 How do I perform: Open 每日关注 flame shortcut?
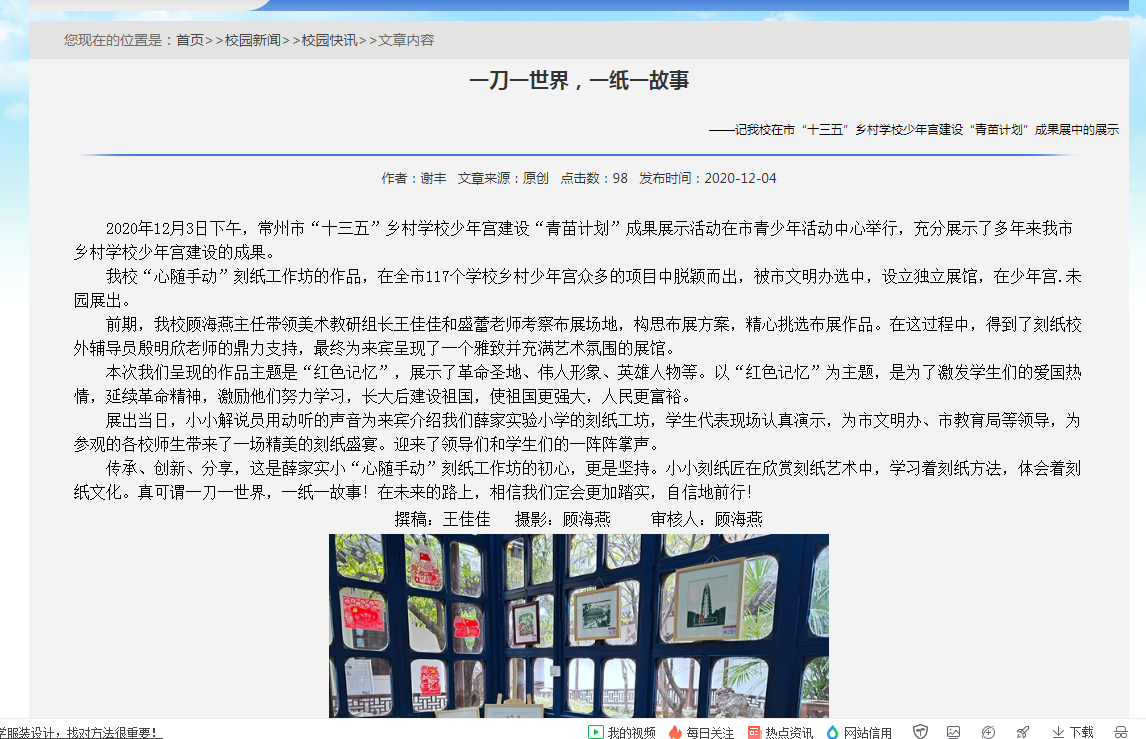(701, 732)
